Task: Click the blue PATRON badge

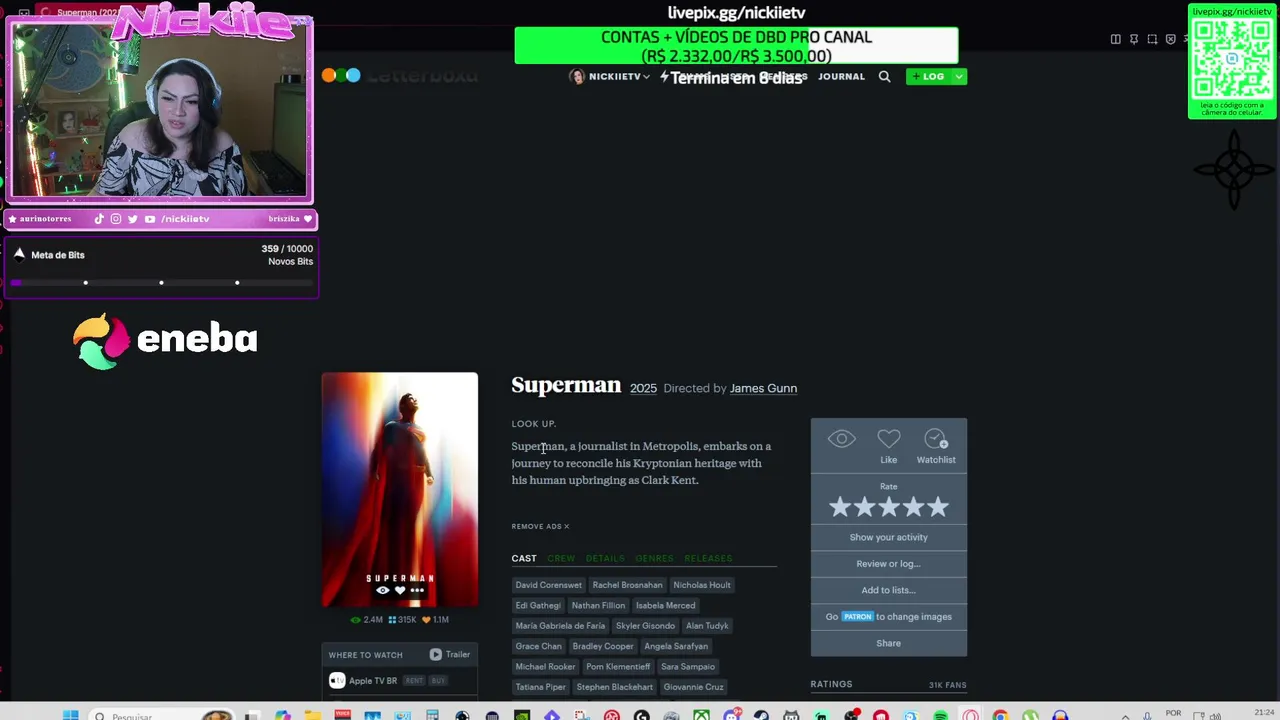Action: (x=857, y=616)
